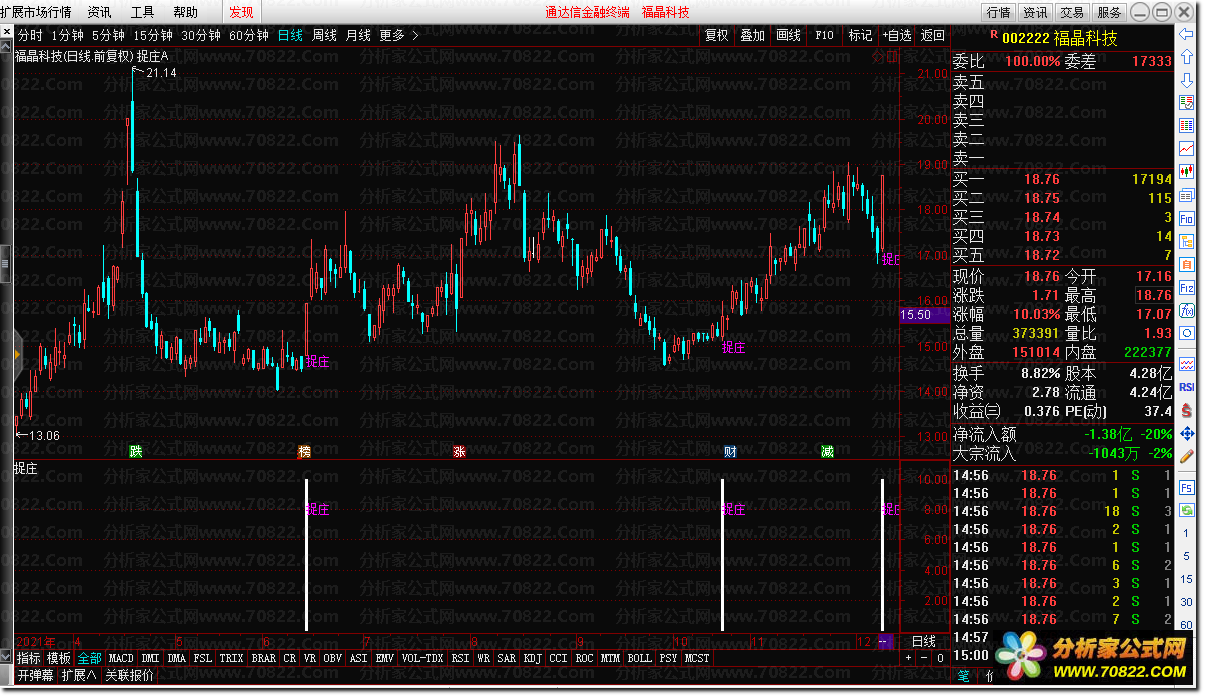
Task: Open the 叠加 overlay option
Action: (x=752, y=35)
